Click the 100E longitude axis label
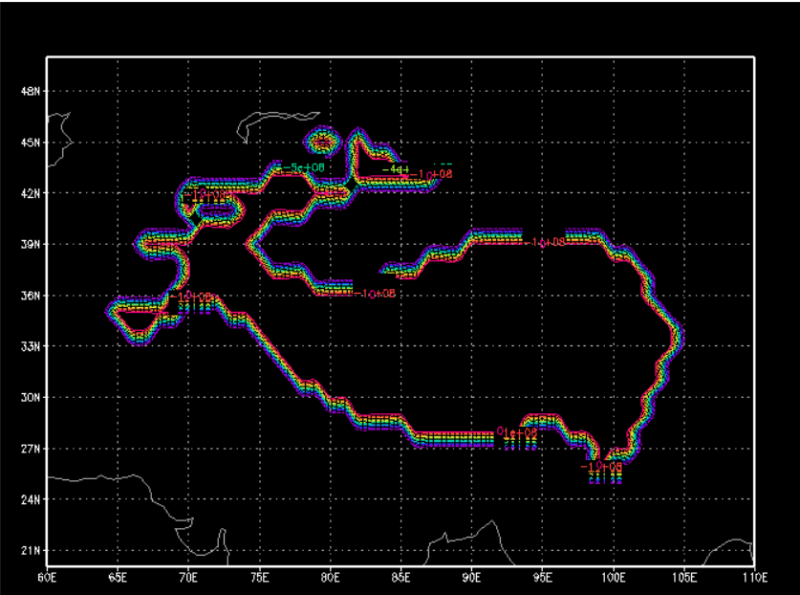800x595 pixels. [612, 578]
